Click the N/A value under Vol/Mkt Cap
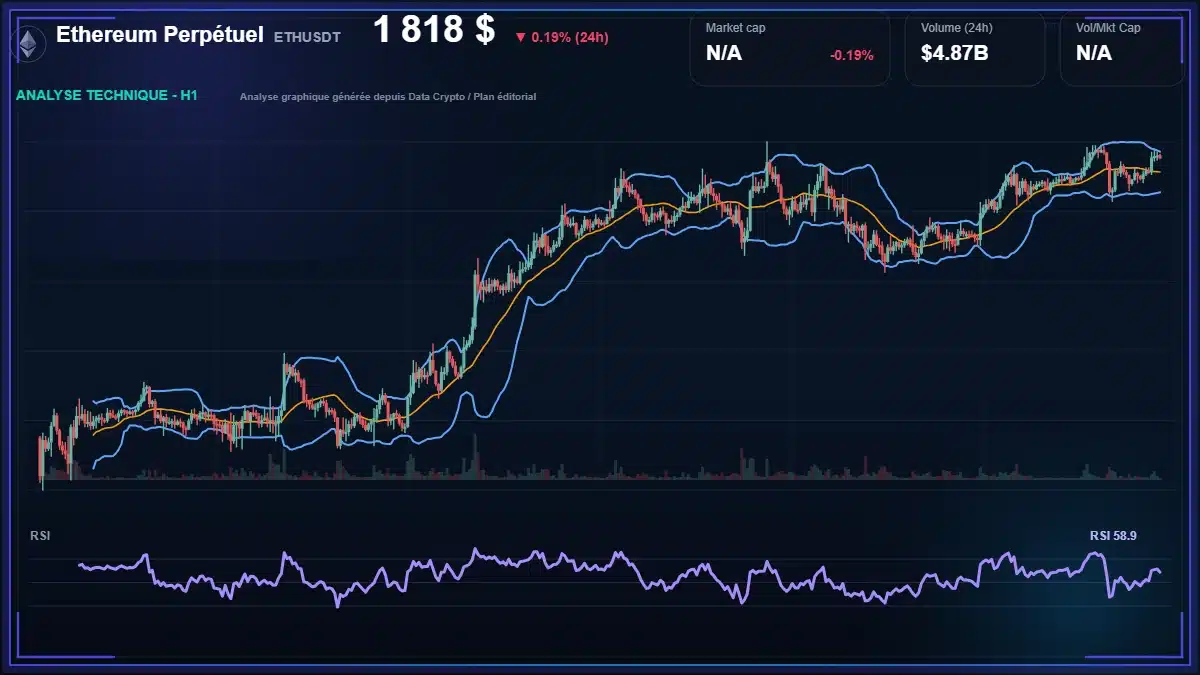The image size is (1200, 675). 1094,54
